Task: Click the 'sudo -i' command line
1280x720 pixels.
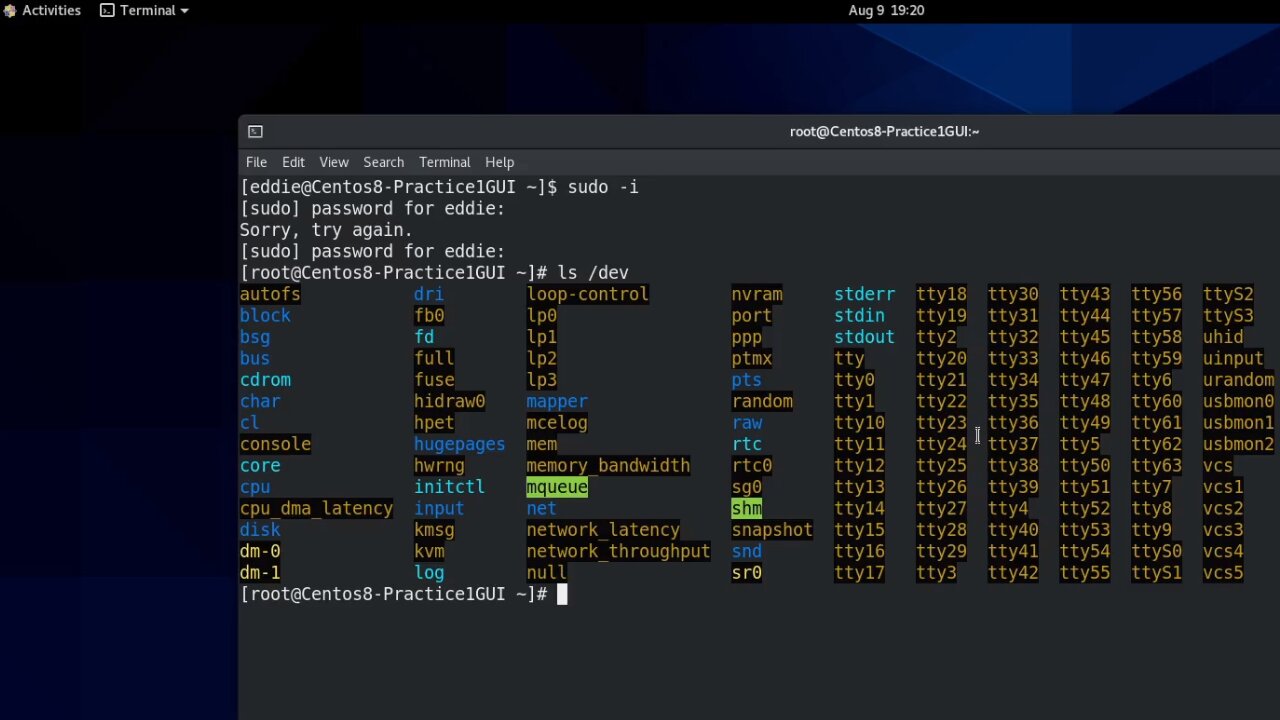Action: (602, 187)
